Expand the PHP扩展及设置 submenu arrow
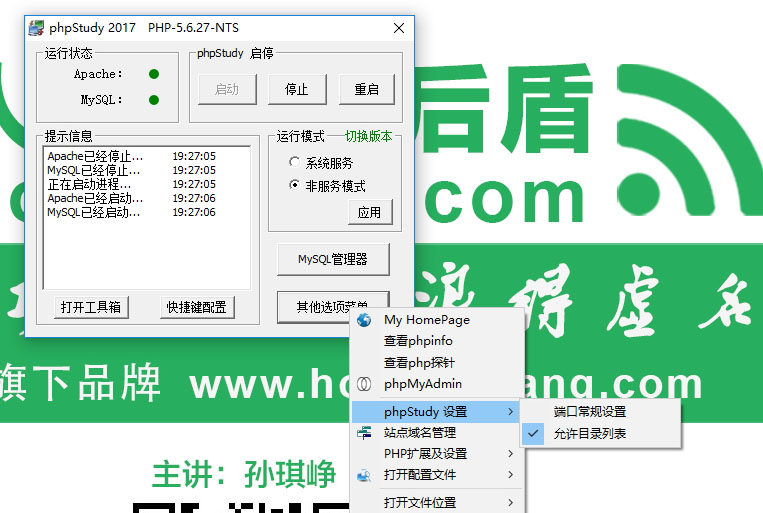763x513 pixels. [x=510, y=454]
